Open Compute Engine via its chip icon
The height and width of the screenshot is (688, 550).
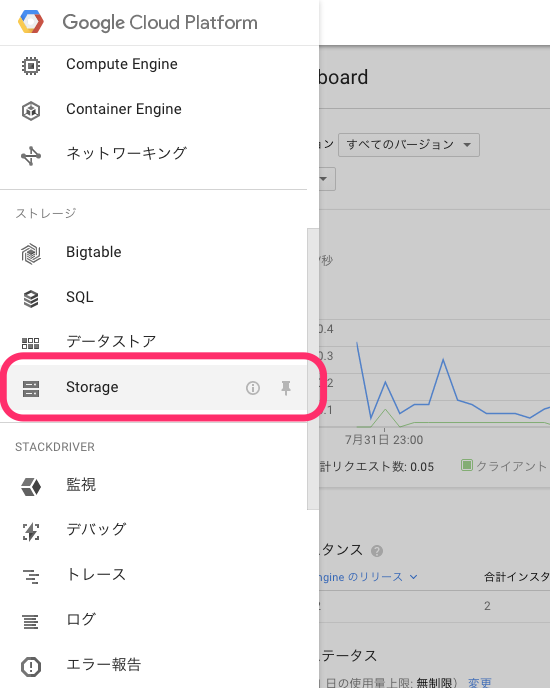(31, 66)
